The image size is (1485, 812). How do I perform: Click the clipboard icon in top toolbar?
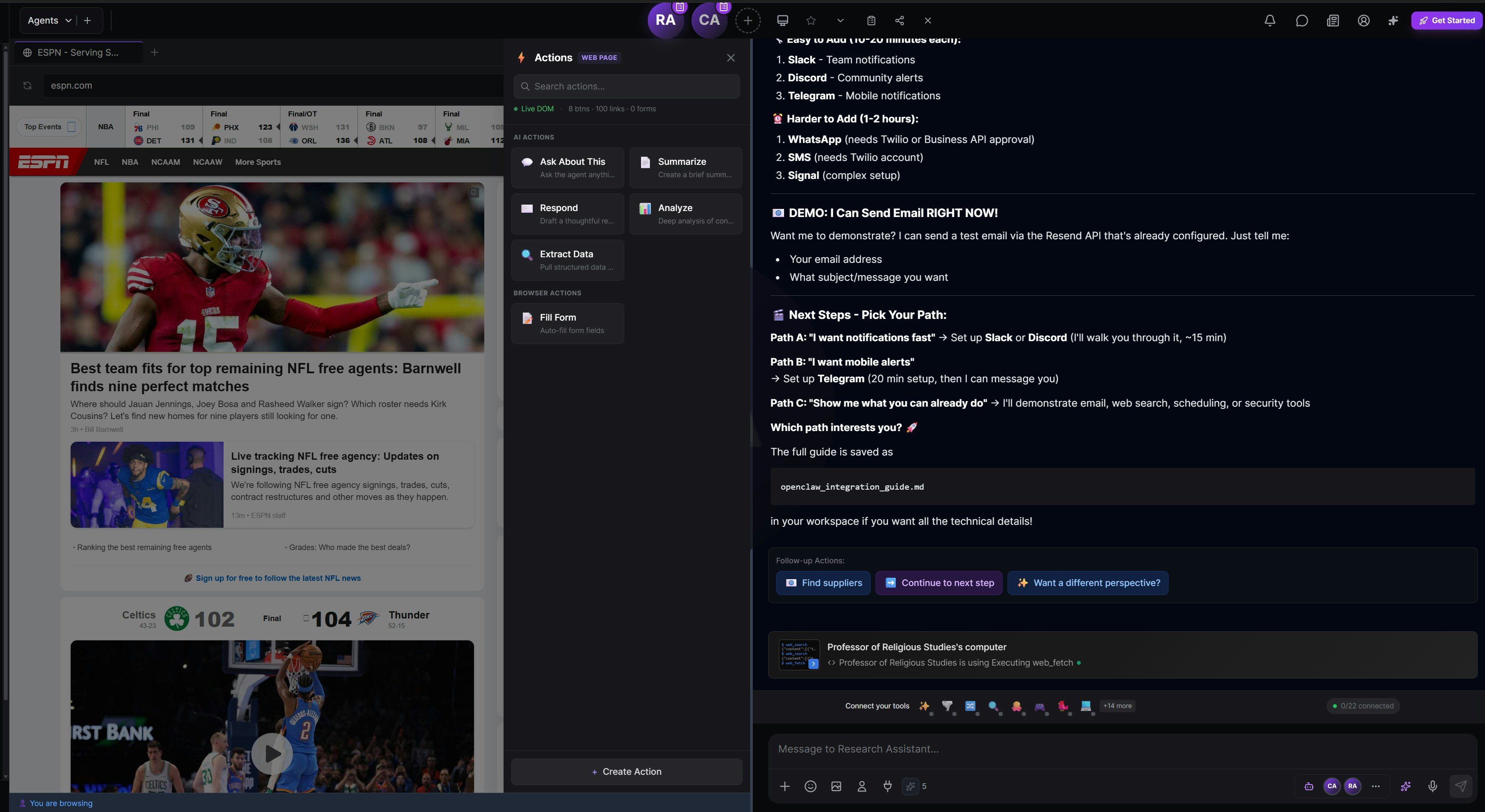(x=871, y=21)
